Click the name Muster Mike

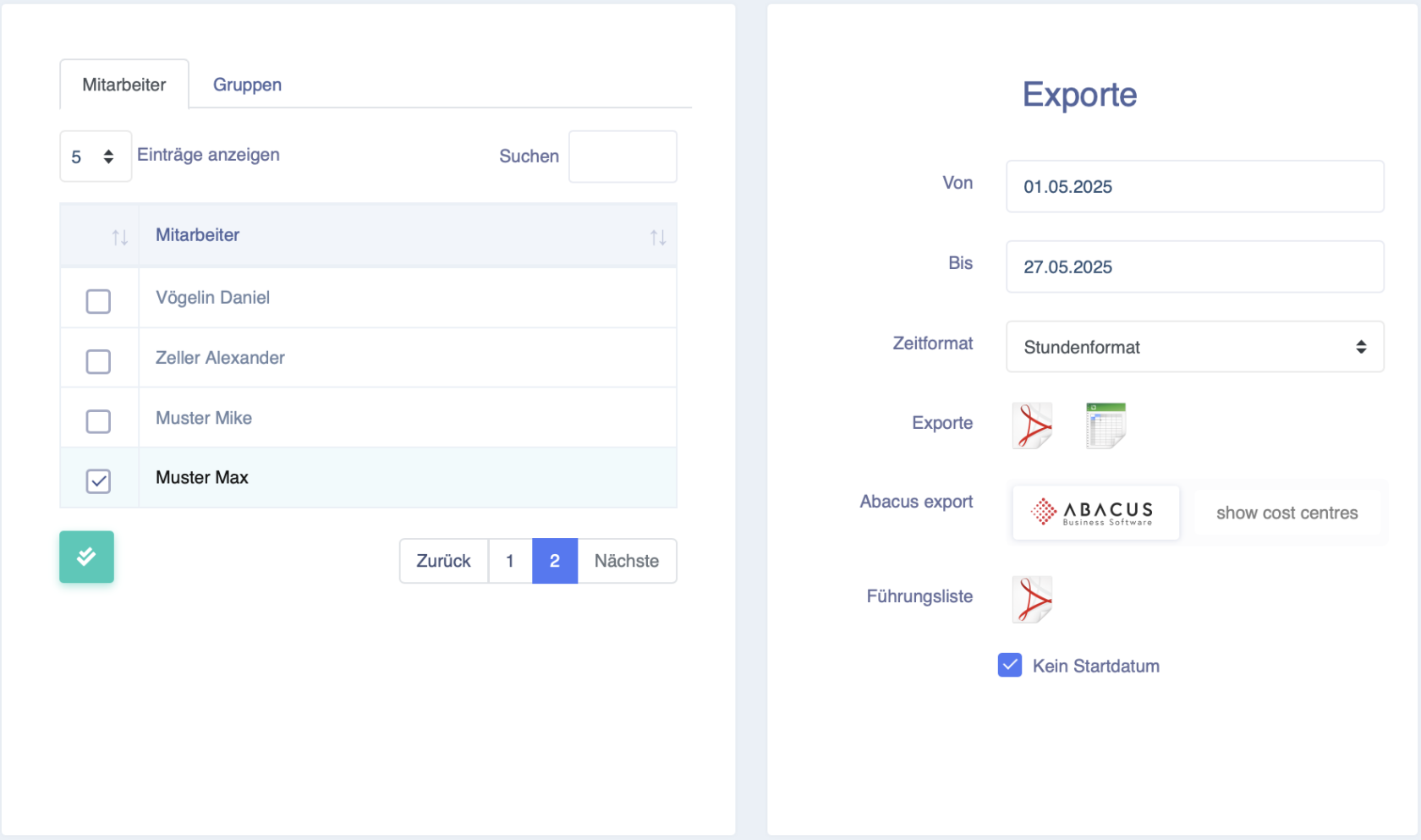tap(204, 418)
